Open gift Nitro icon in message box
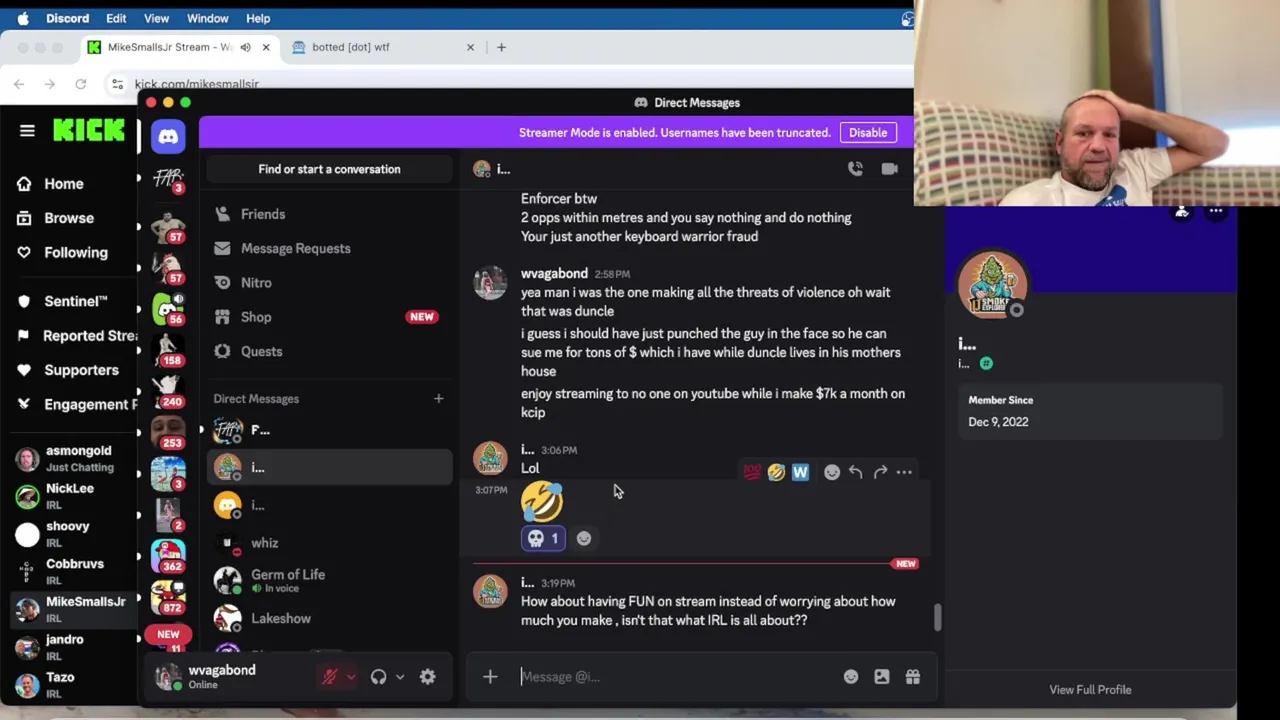 913,677
